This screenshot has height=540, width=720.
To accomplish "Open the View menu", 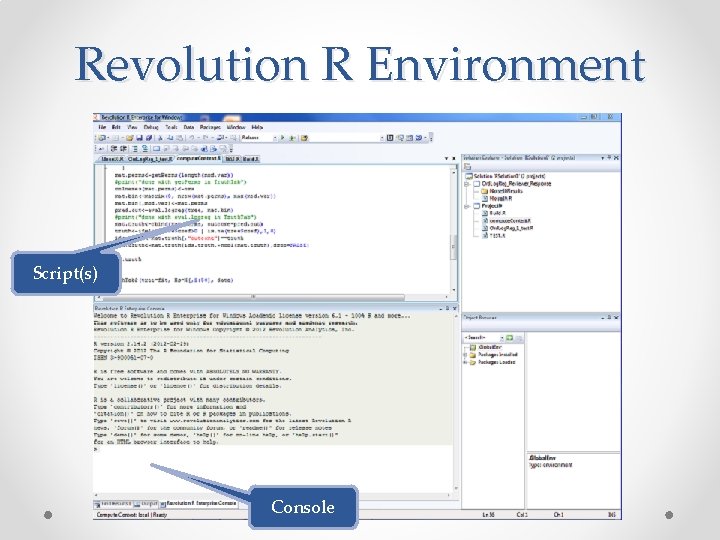I will 132,127.
